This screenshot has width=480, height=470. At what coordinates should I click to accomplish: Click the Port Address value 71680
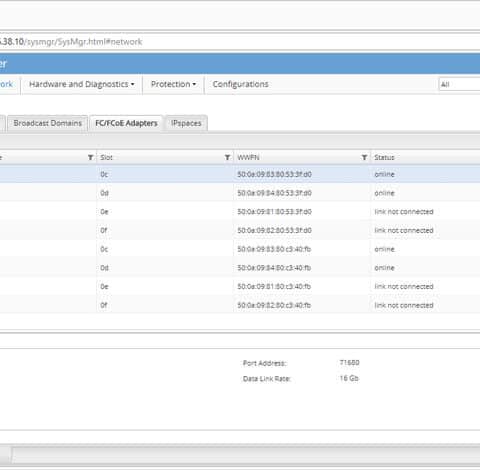click(x=349, y=363)
